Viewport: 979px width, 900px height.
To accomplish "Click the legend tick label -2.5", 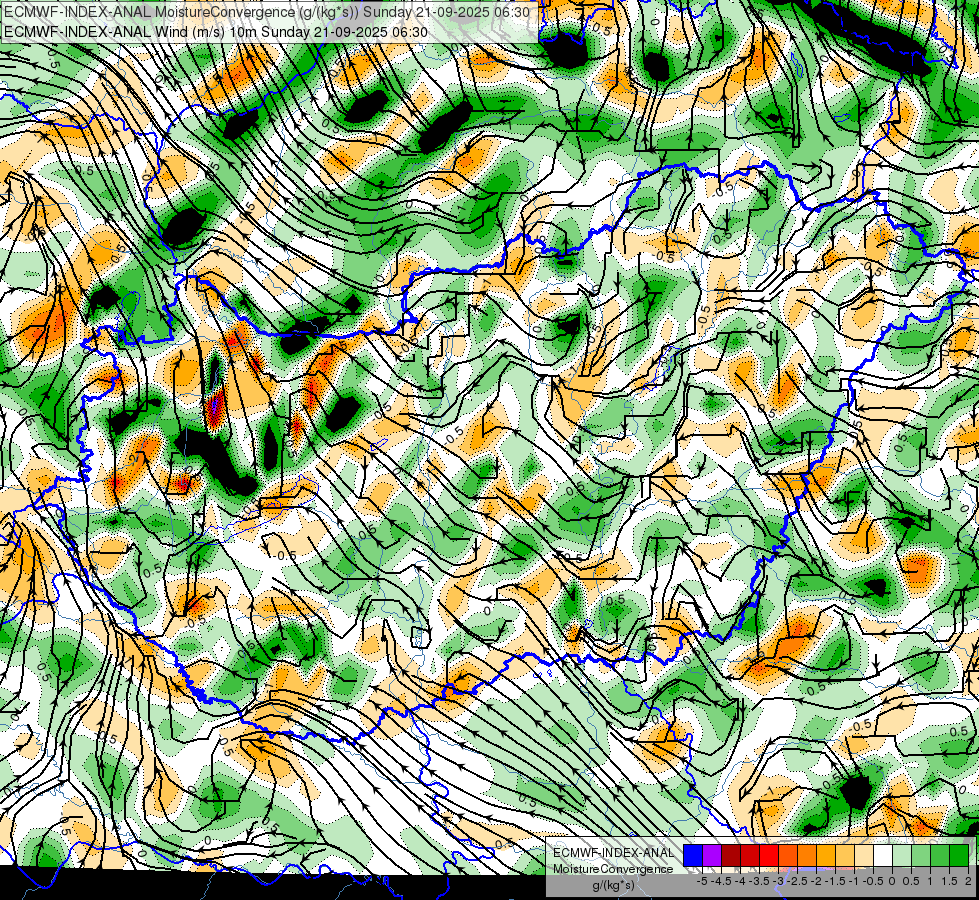I will [x=797, y=881].
